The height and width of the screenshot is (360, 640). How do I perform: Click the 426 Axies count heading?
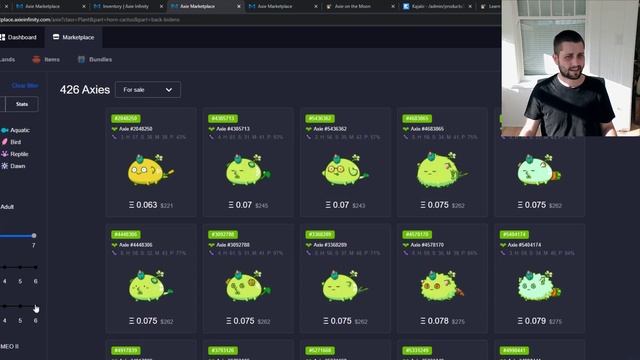click(x=85, y=90)
